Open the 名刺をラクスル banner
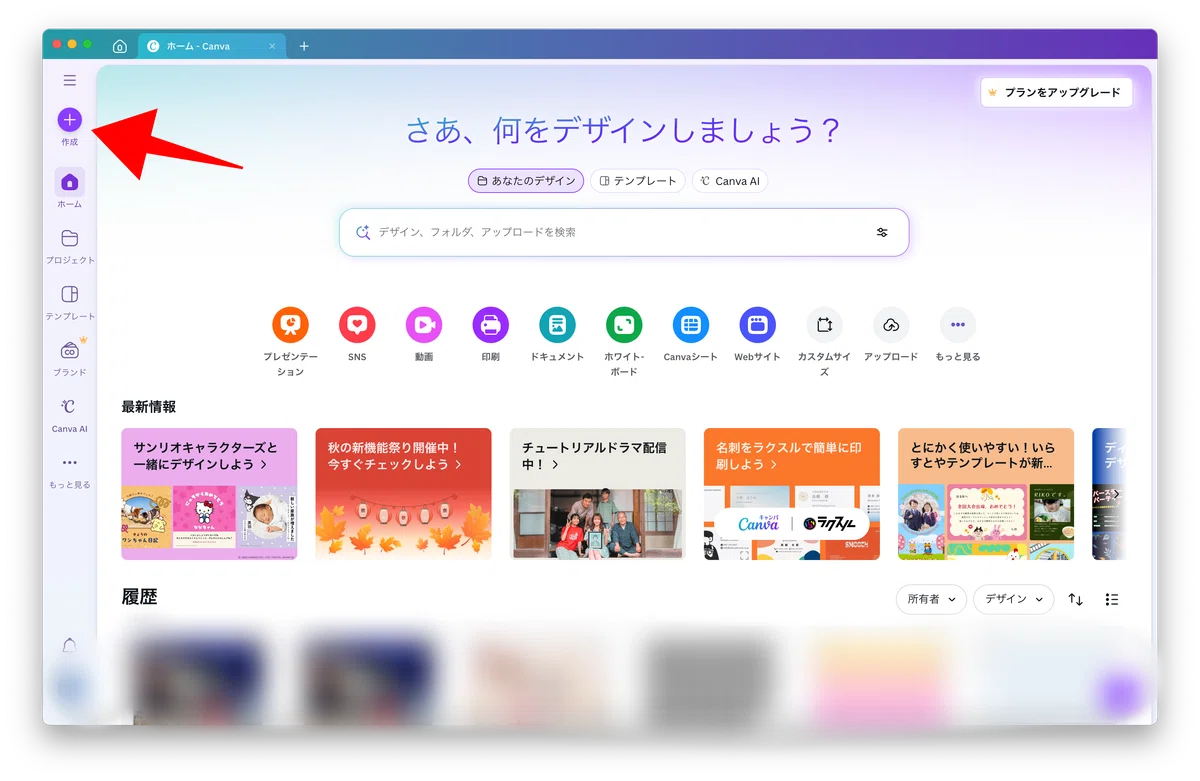 792,494
